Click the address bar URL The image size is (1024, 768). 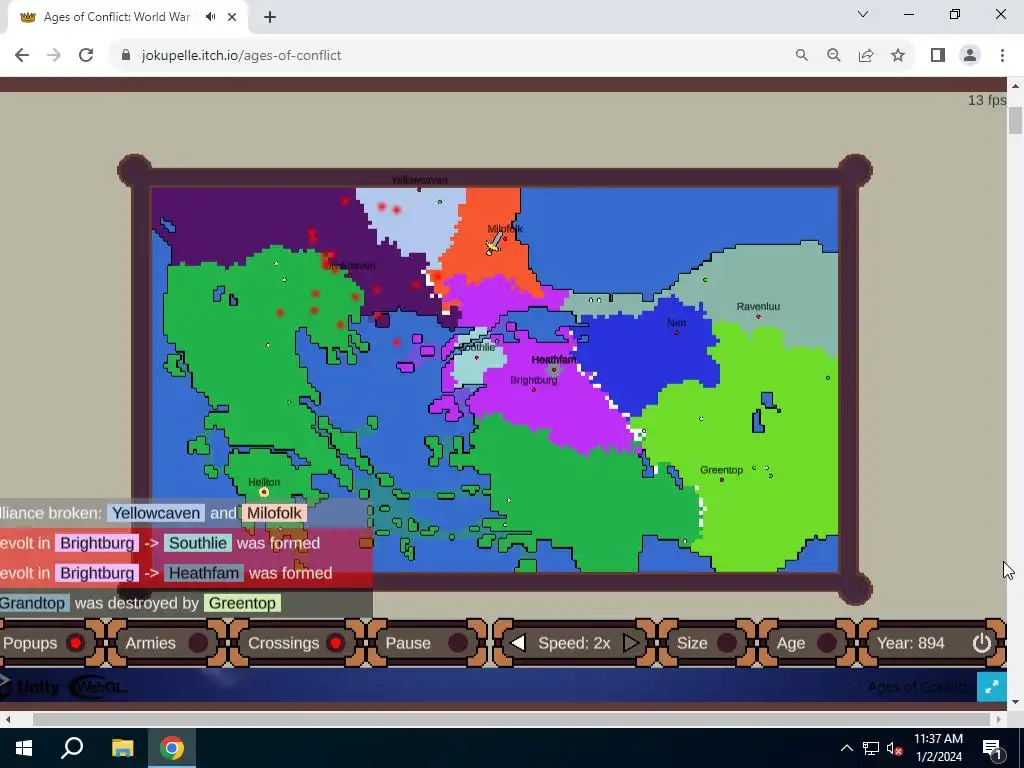241,56
